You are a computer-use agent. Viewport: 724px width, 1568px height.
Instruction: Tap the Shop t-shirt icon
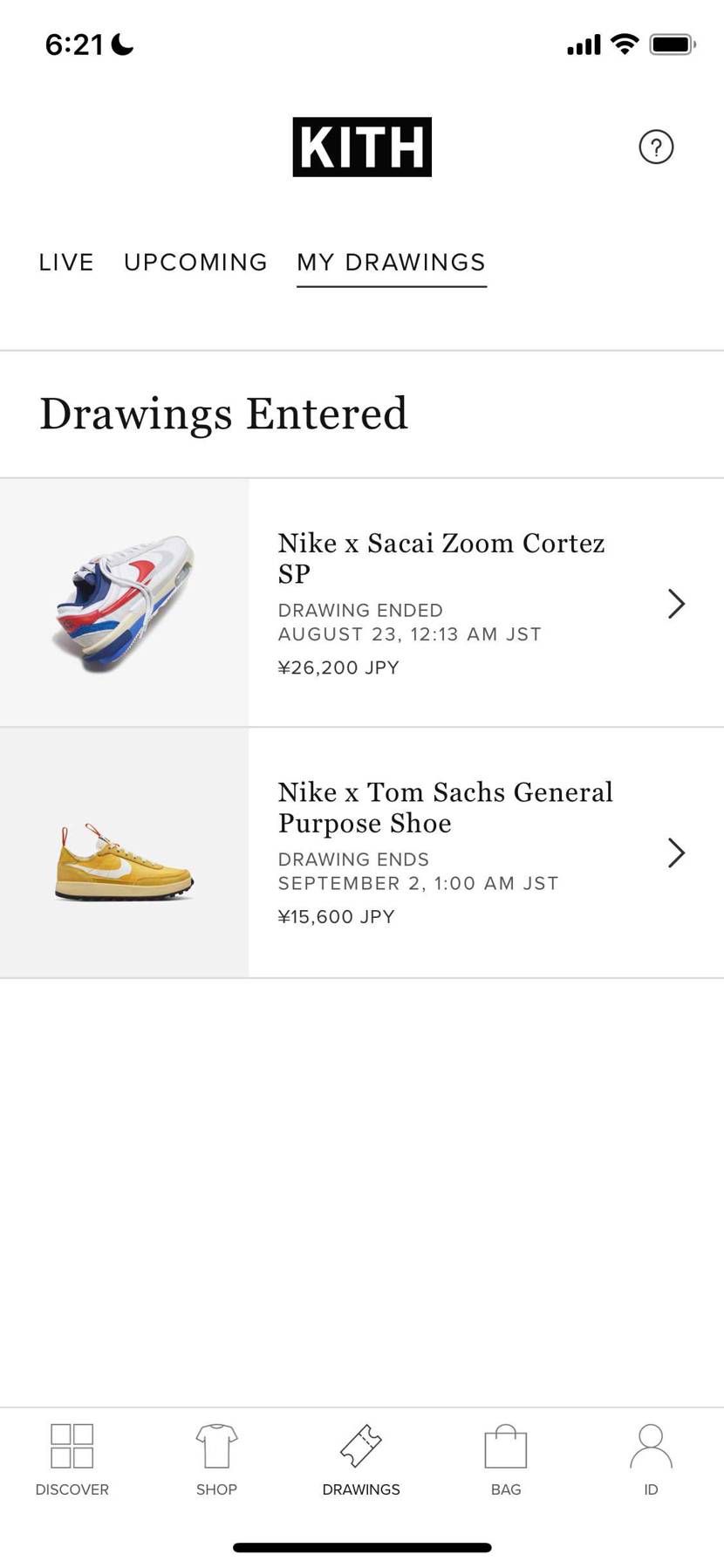tap(216, 1446)
